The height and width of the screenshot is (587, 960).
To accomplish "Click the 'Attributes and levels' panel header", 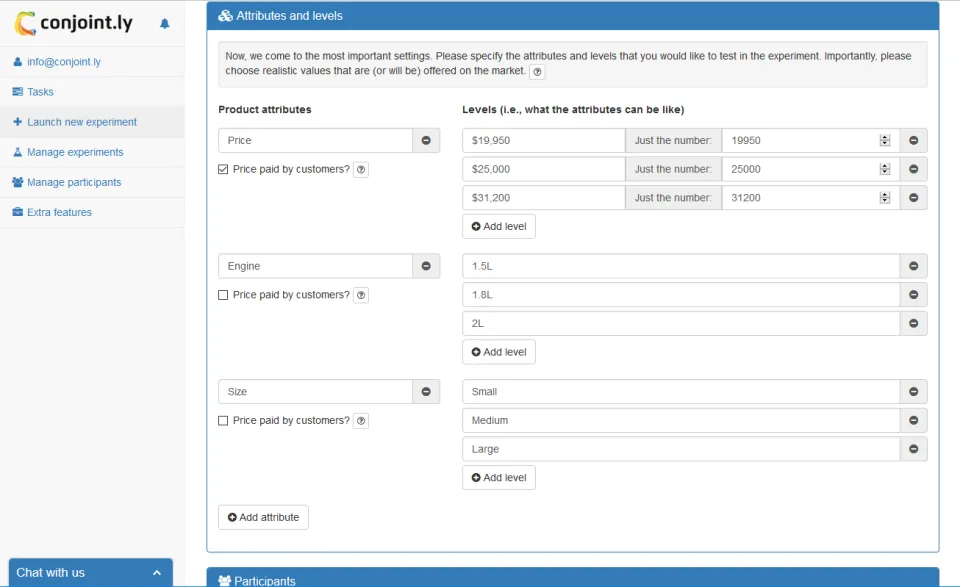I will (572, 16).
